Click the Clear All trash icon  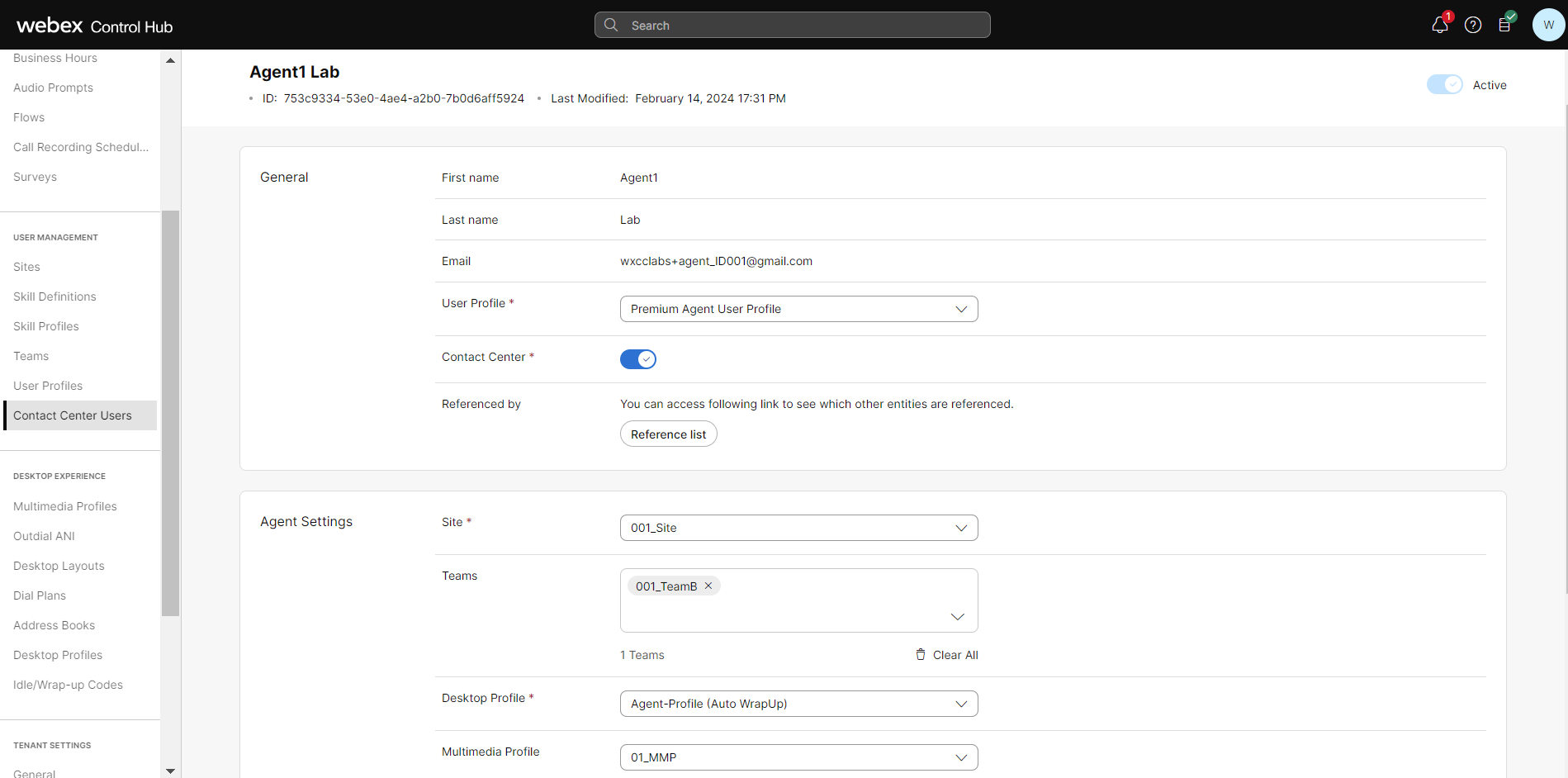tap(921, 655)
